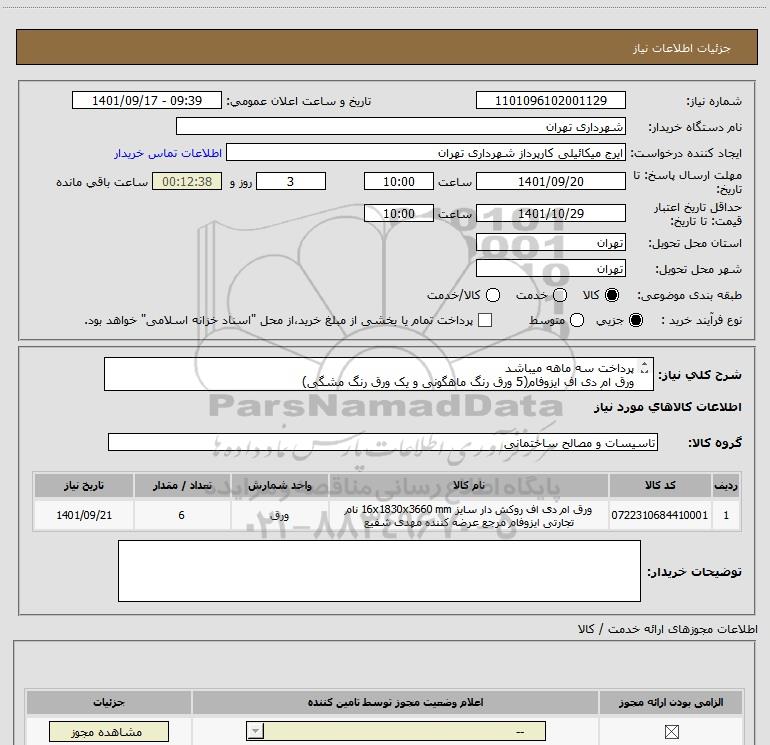Select the جزیی purchase type radio
This screenshot has height=745, width=770.
point(636,320)
